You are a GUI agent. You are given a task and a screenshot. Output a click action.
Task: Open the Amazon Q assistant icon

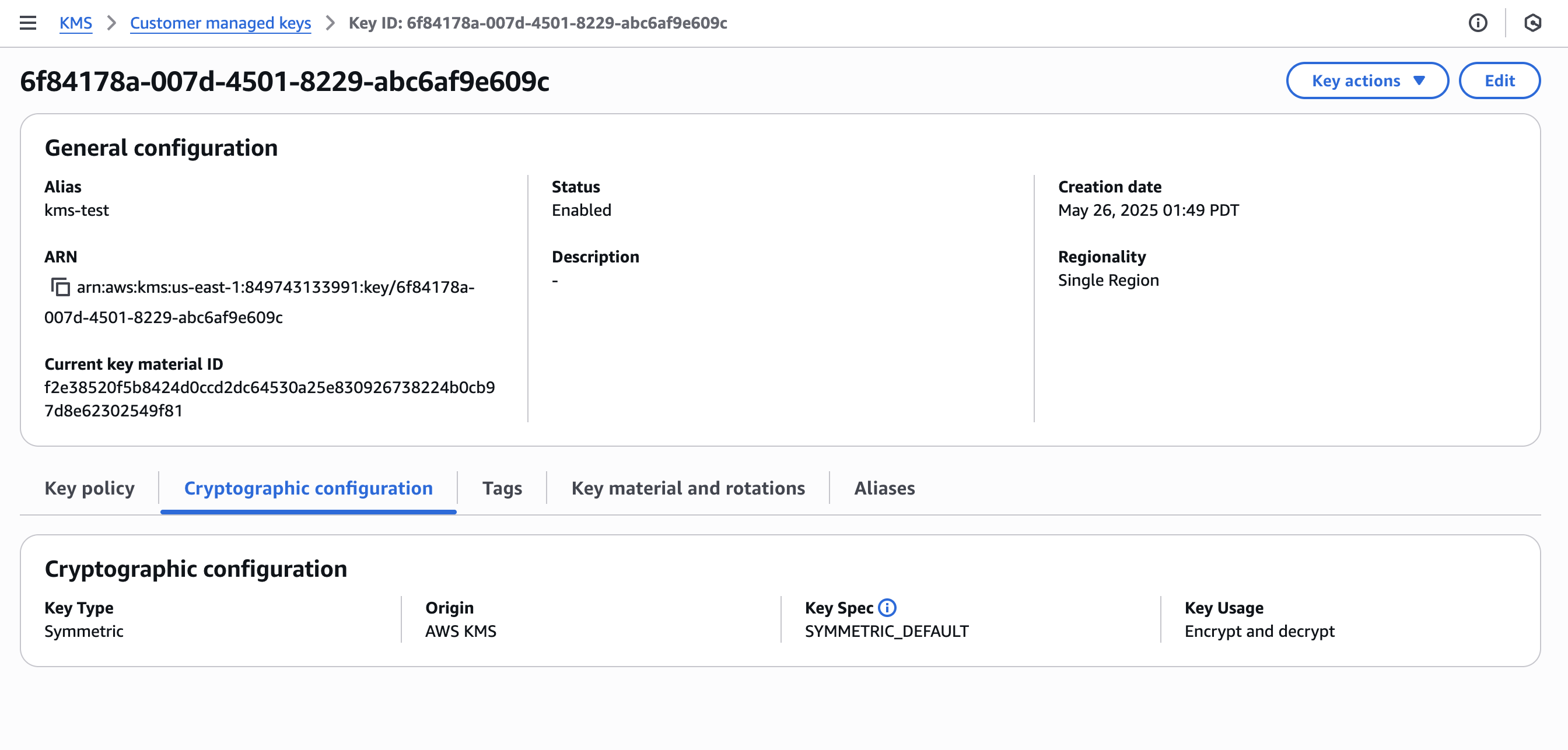[x=1535, y=23]
